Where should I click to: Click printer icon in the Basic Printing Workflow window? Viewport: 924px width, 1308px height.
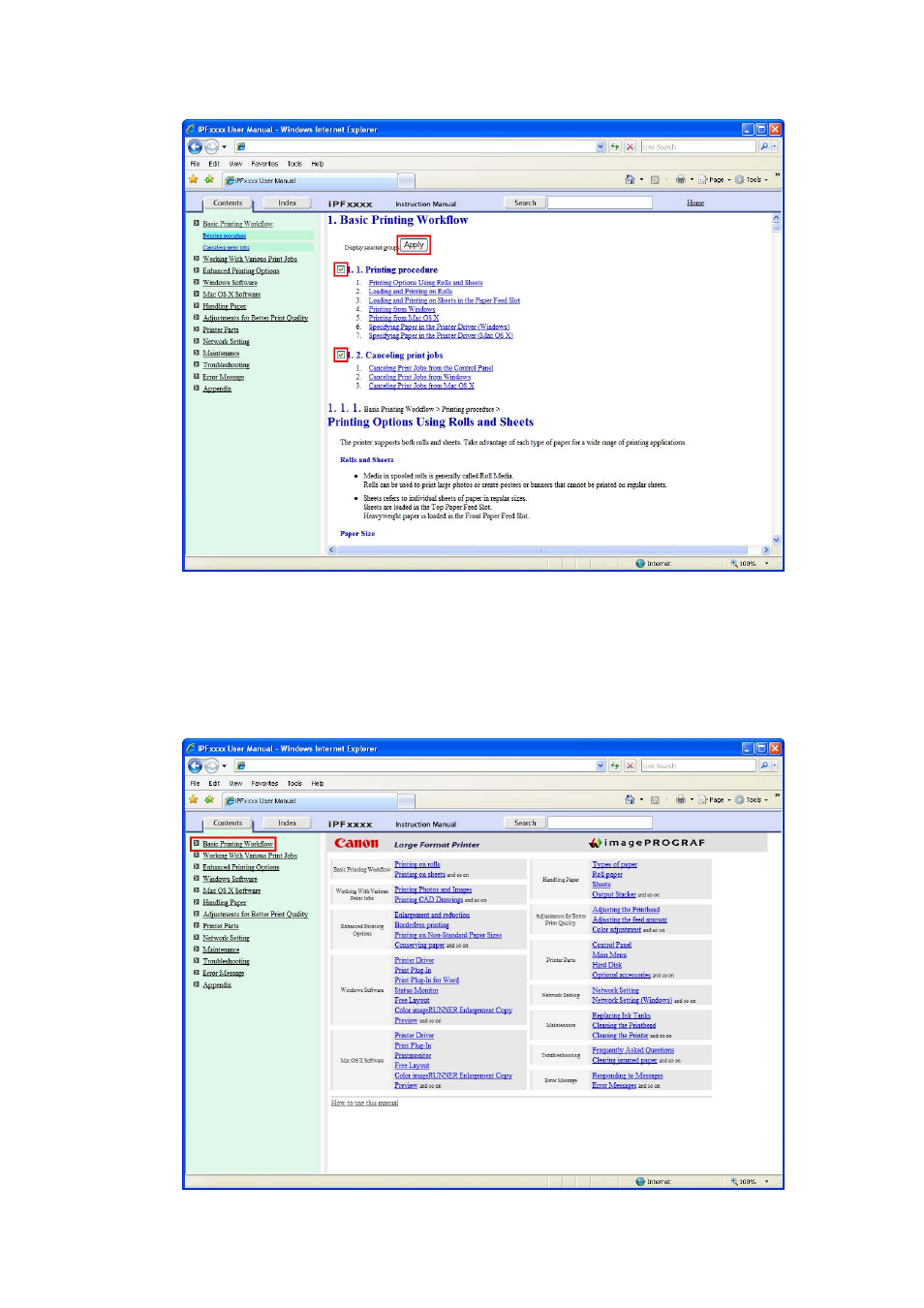pyautogui.click(x=680, y=179)
